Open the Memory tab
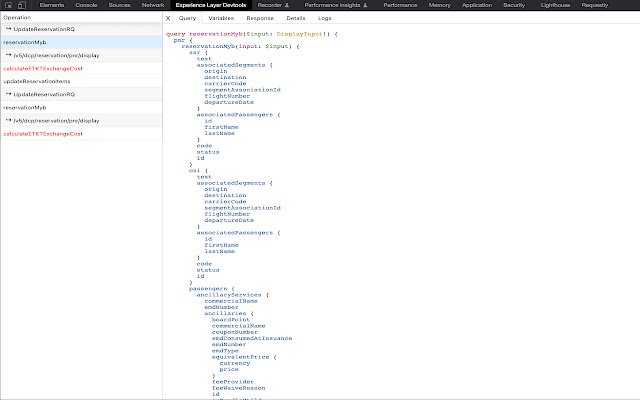640x400 pixels. click(x=440, y=5)
